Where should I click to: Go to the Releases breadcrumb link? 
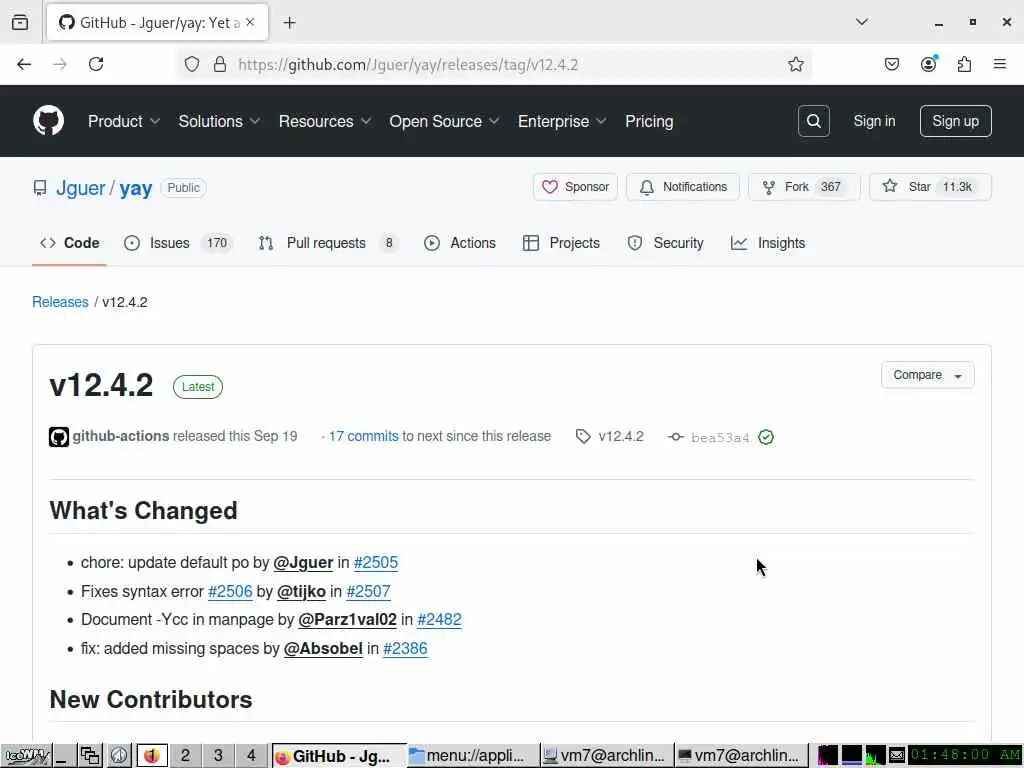(x=60, y=302)
